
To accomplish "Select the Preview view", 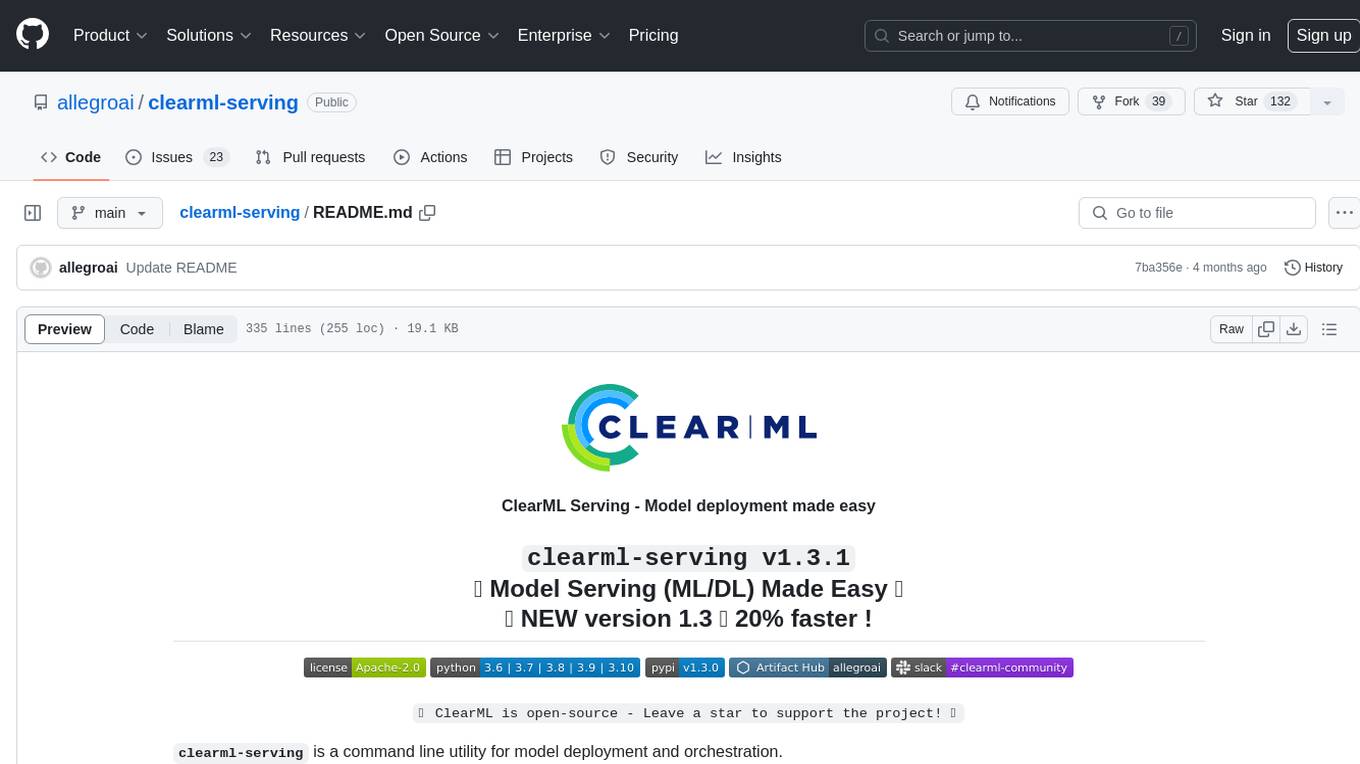I will tap(65, 329).
